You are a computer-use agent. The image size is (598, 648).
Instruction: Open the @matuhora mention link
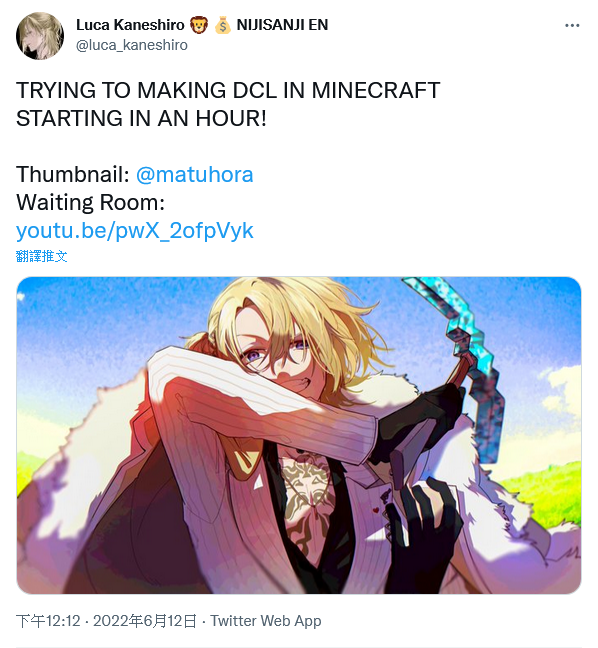tap(195, 174)
